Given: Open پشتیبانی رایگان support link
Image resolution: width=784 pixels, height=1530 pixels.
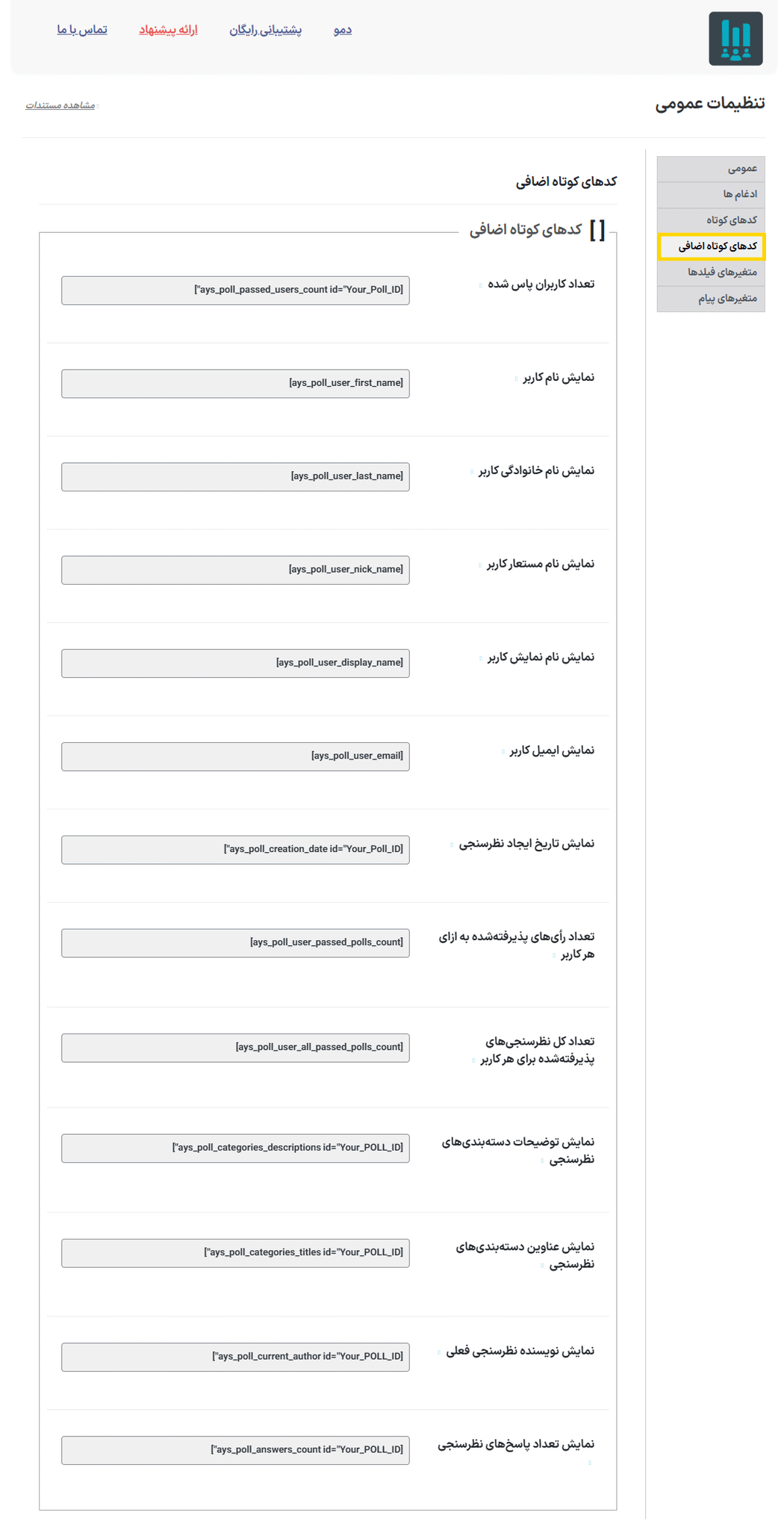Looking at the screenshot, I should (266, 30).
